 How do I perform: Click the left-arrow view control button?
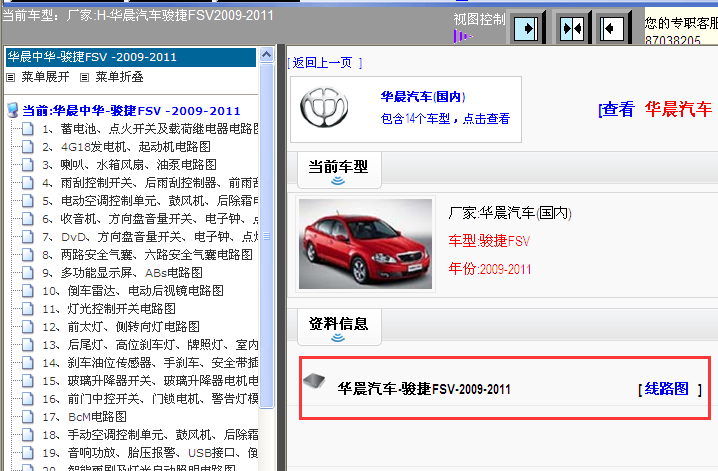(x=612, y=28)
